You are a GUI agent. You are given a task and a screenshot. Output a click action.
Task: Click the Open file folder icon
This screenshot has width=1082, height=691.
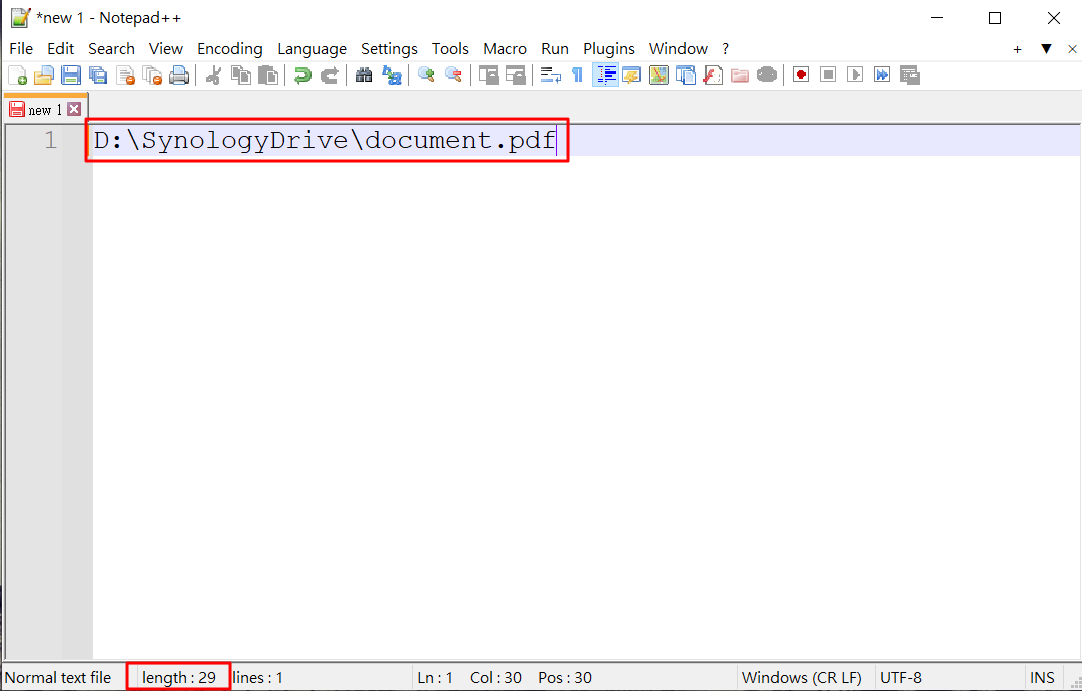43,75
